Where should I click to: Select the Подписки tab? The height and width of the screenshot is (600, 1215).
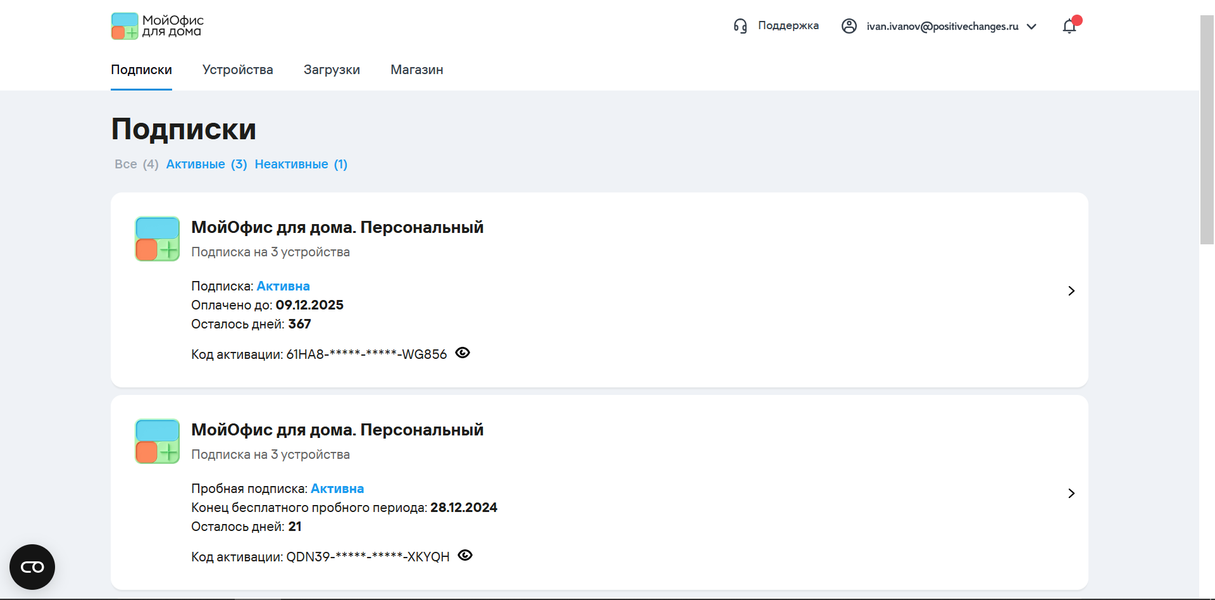tap(141, 70)
